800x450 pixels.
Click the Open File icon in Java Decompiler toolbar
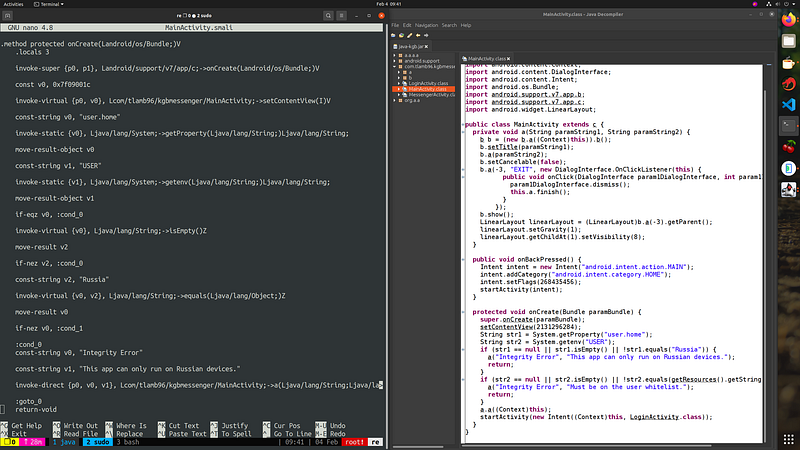tap(393, 36)
